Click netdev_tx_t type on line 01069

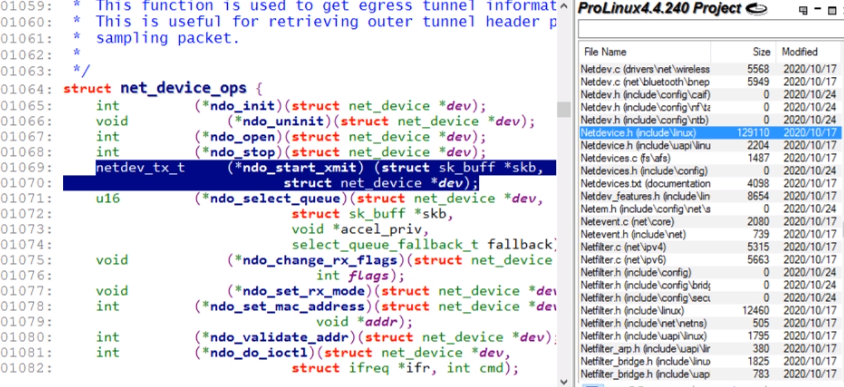click(x=140, y=167)
